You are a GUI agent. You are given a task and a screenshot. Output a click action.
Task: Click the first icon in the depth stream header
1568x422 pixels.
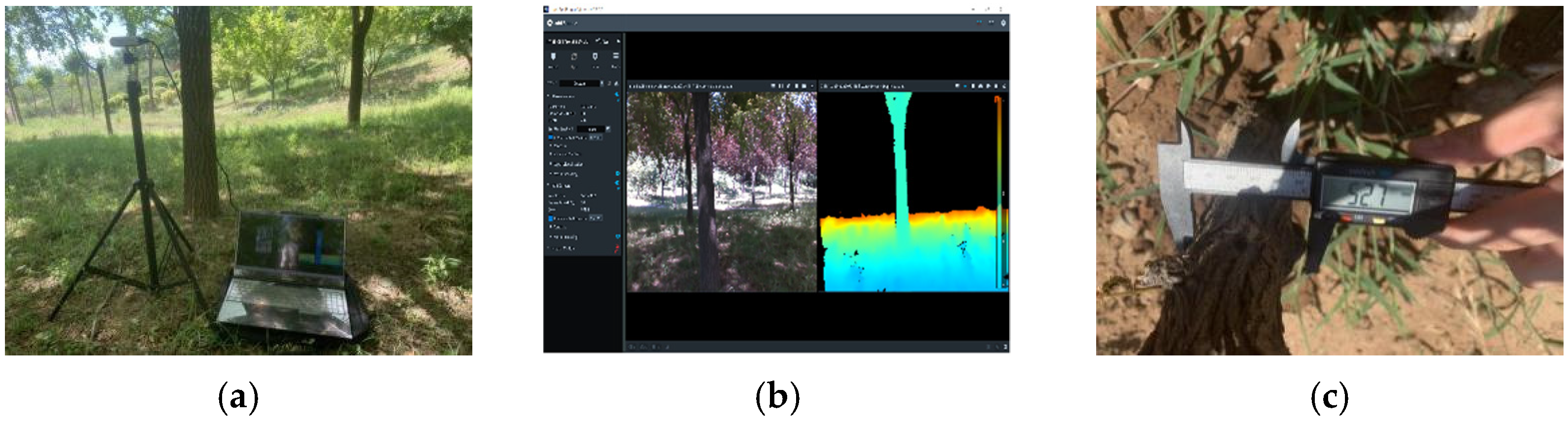(957, 86)
